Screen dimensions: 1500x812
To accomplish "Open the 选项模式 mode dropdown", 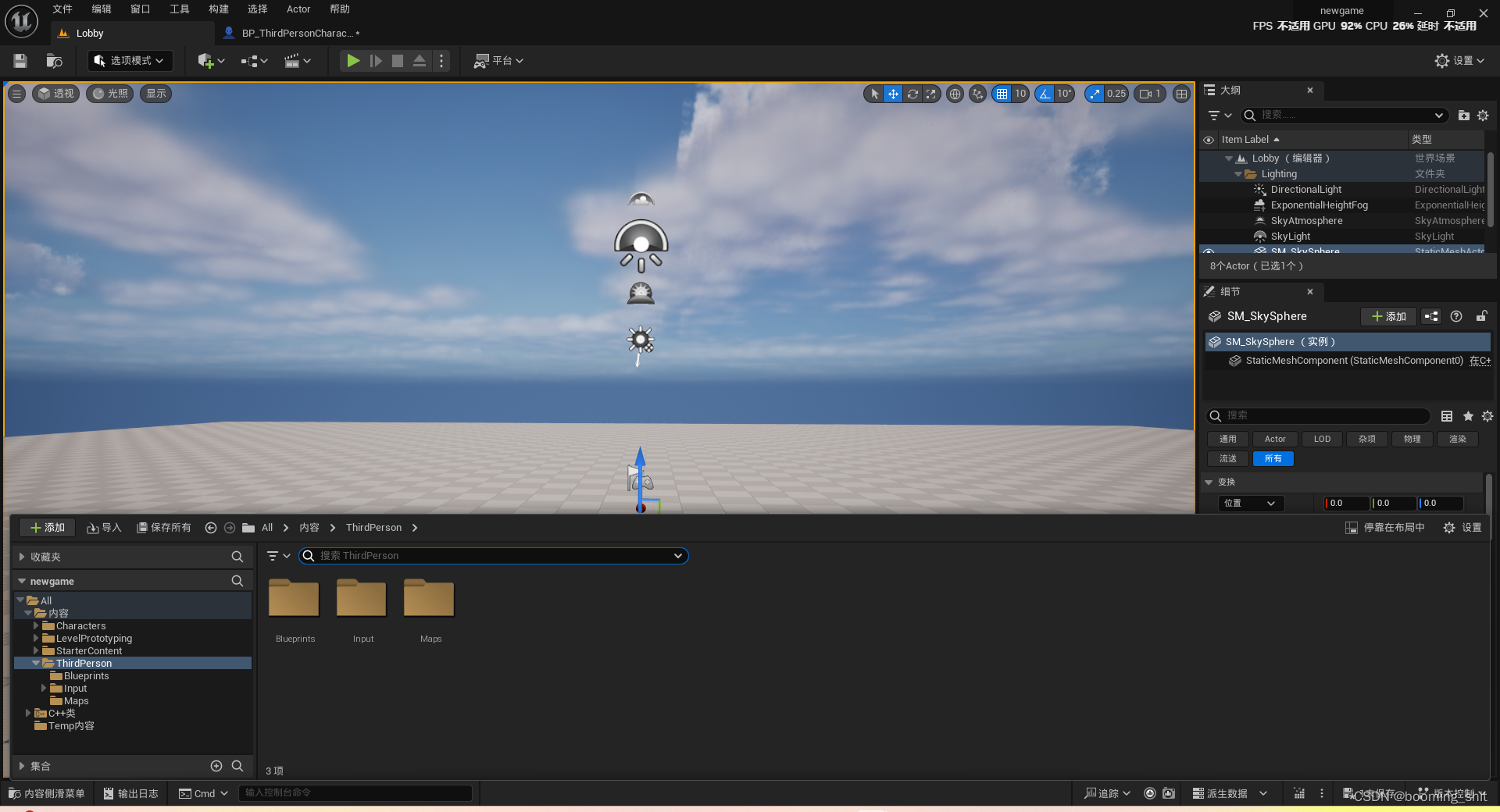I will [x=130, y=61].
